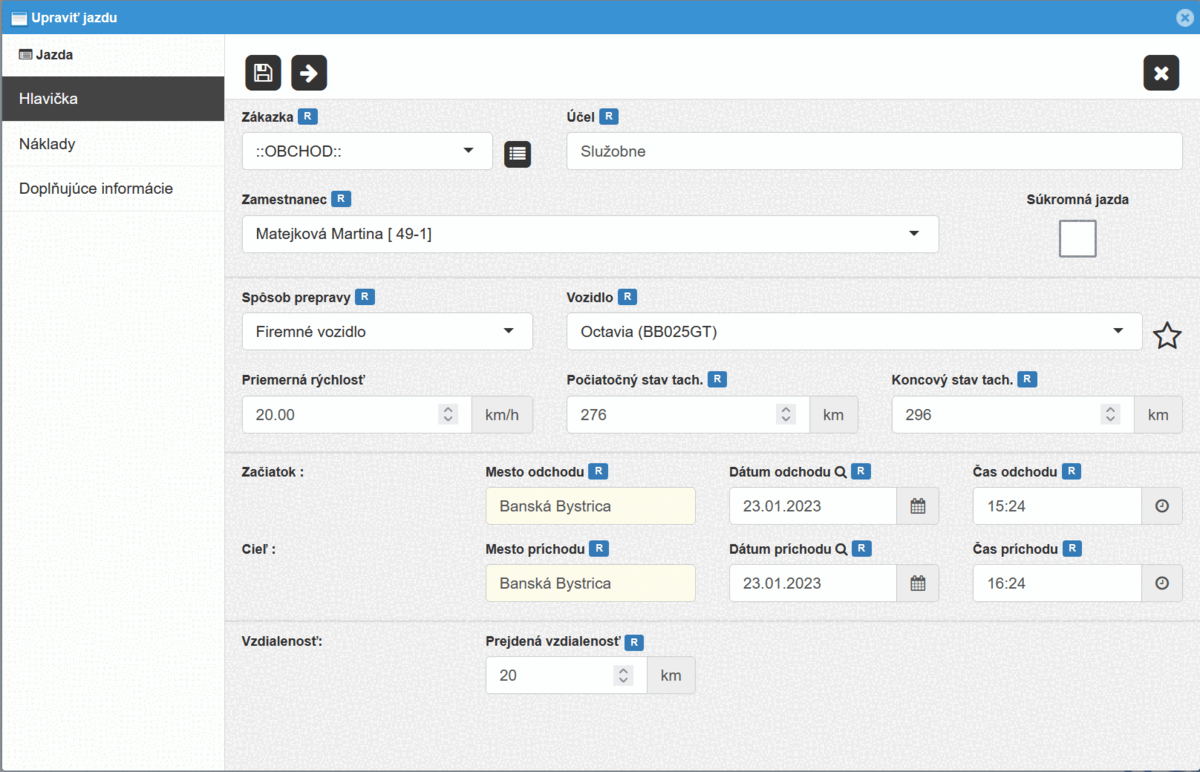Open calendar for Dátum príchodu

coord(917,583)
